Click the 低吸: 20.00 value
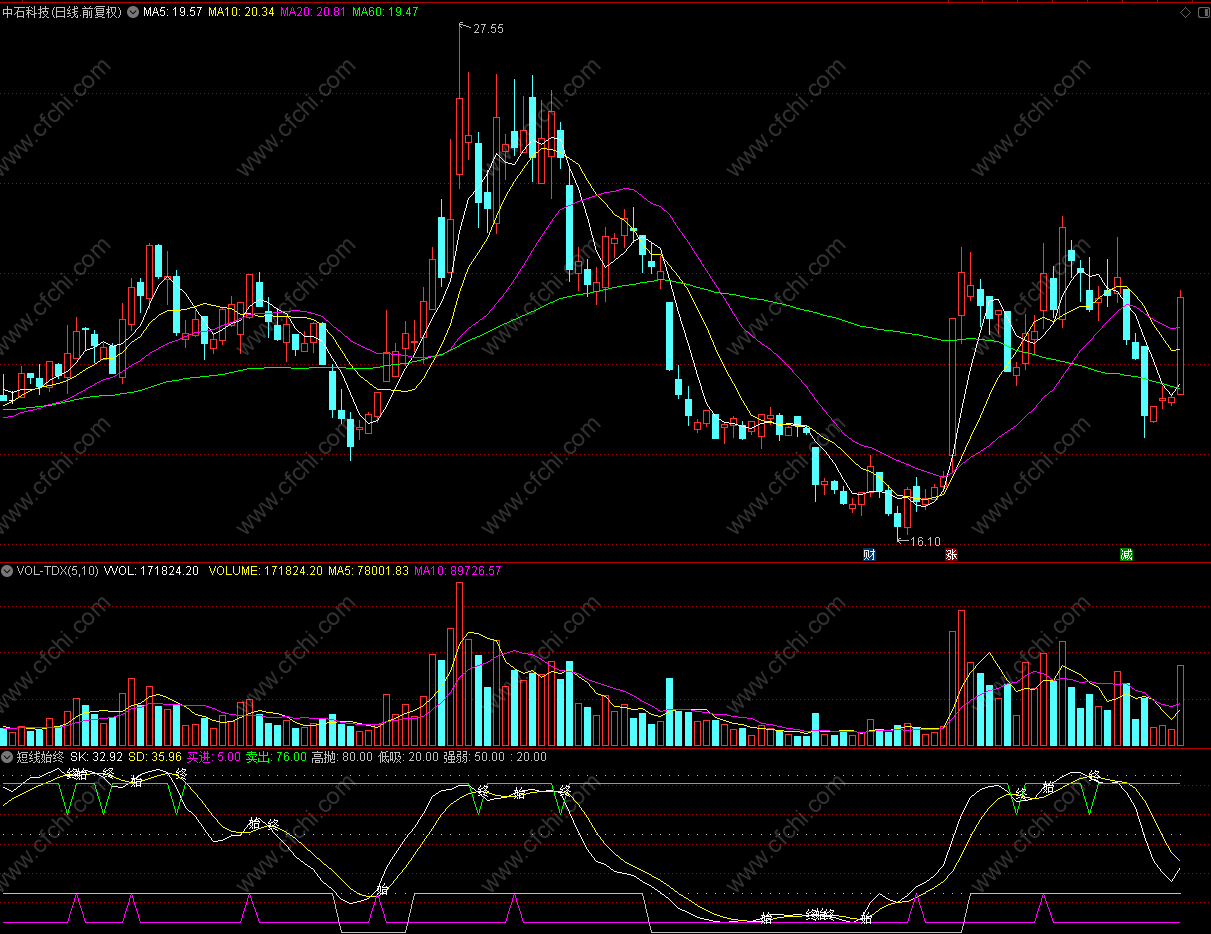The image size is (1211, 934). pyautogui.click(x=408, y=757)
